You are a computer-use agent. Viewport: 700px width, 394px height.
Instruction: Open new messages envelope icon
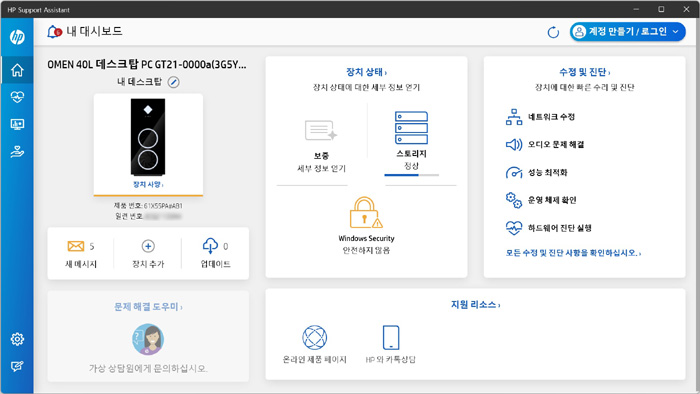75,246
